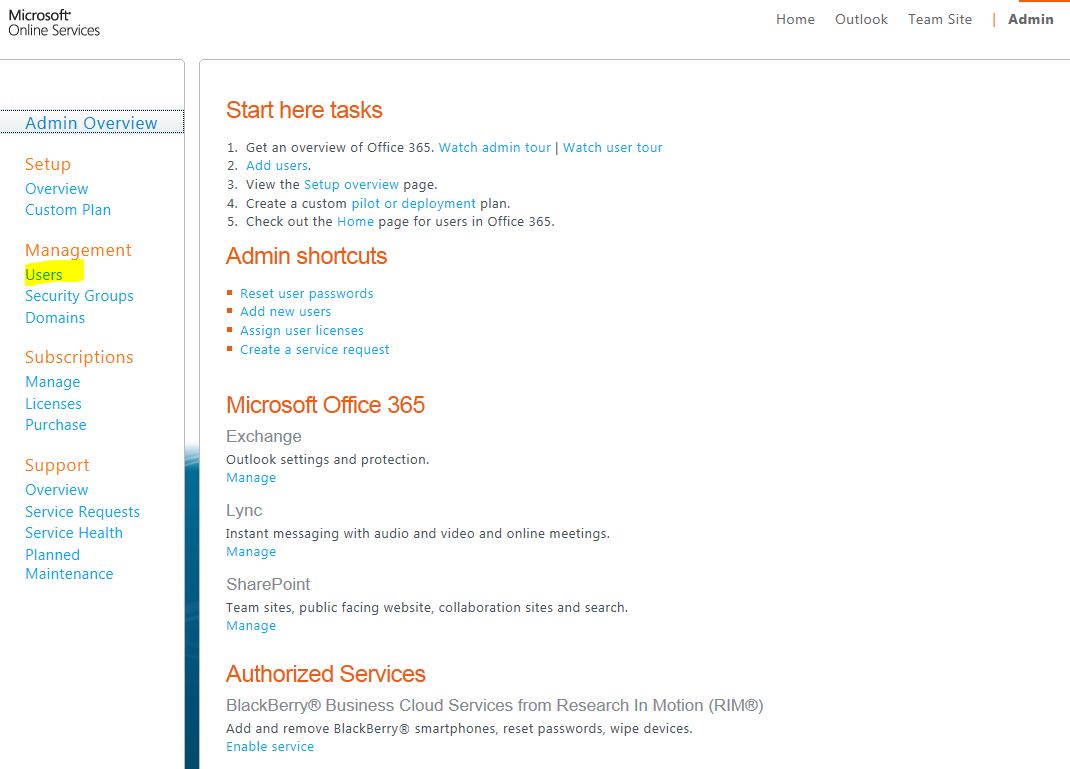
Task: Open Purchase under Subscriptions
Action: pos(56,425)
